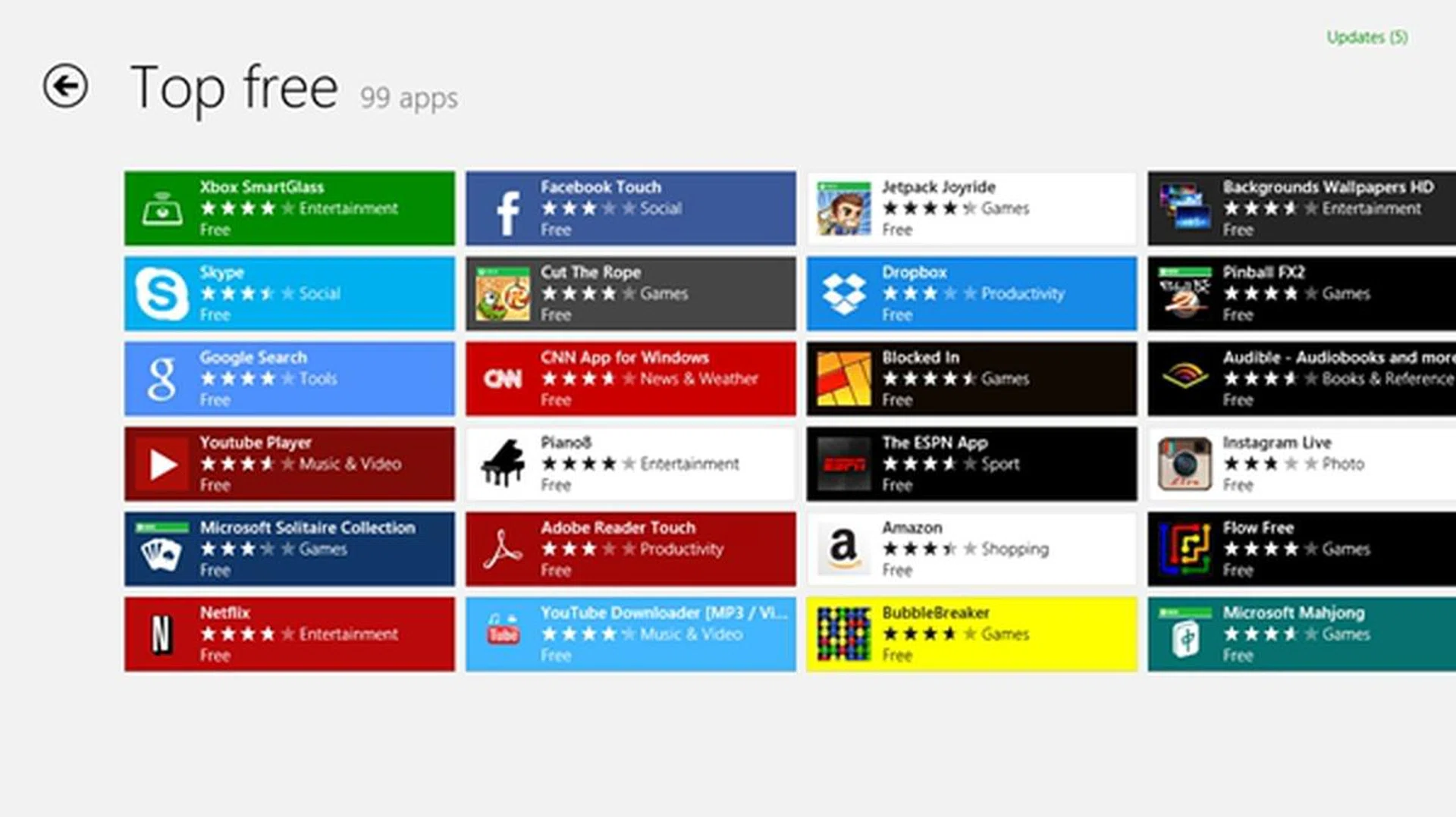The image size is (1456, 817).
Task: Open the Google Search app tile
Action: [290, 379]
